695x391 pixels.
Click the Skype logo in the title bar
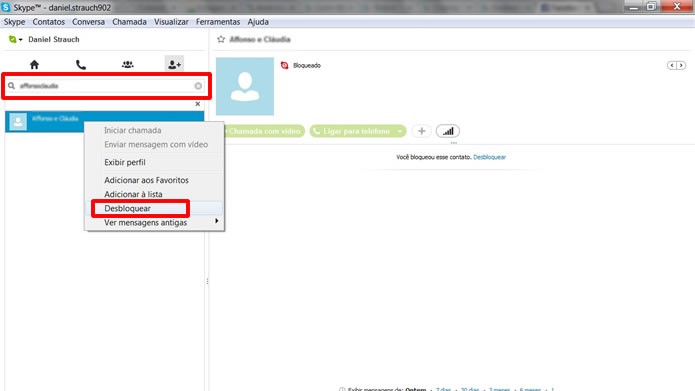coord(6,7)
